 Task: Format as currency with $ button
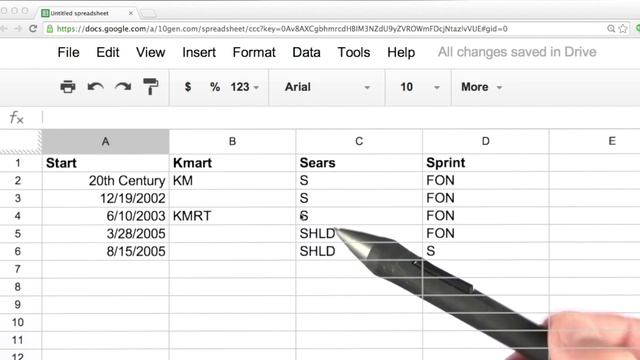188,87
